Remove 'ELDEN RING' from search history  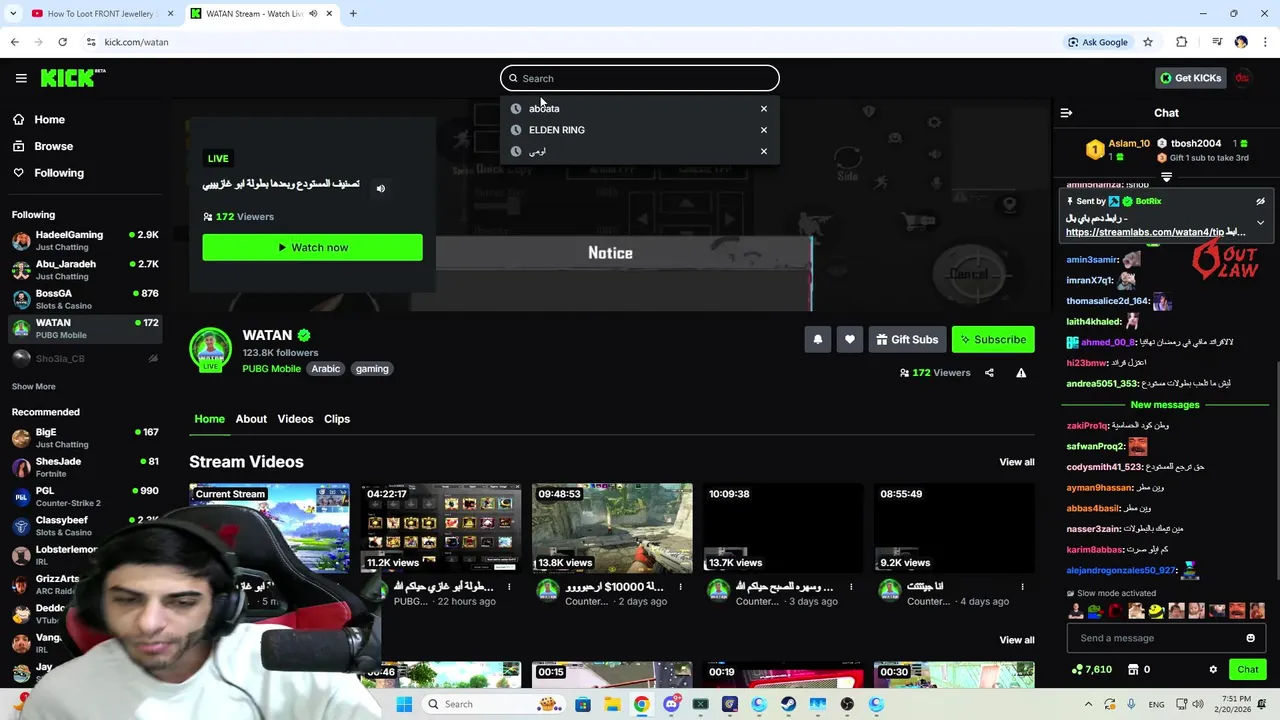point(764,130)
